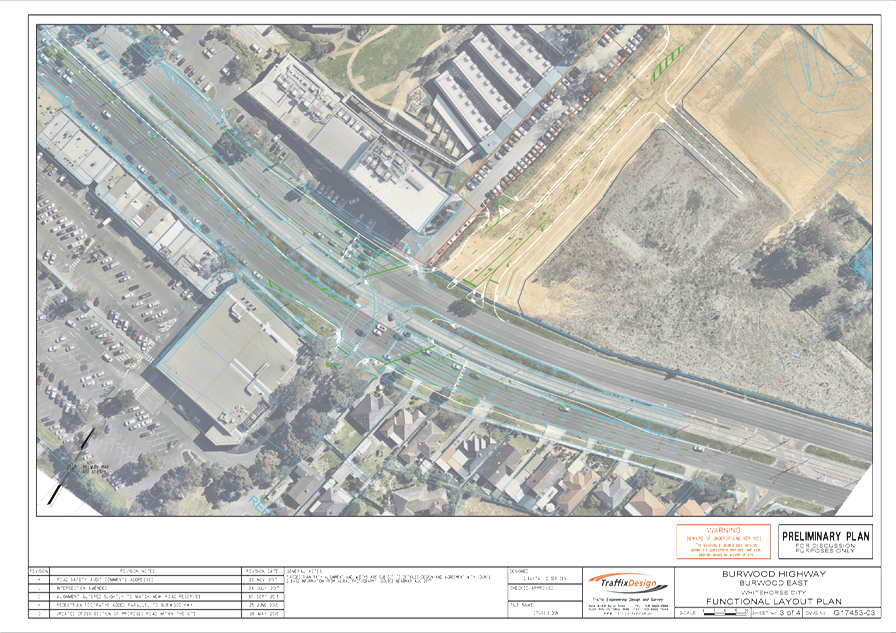896x633 pixels.
Task: Click the "INTERSECTION AMENDED" revision note
Action: pos(82,588)
